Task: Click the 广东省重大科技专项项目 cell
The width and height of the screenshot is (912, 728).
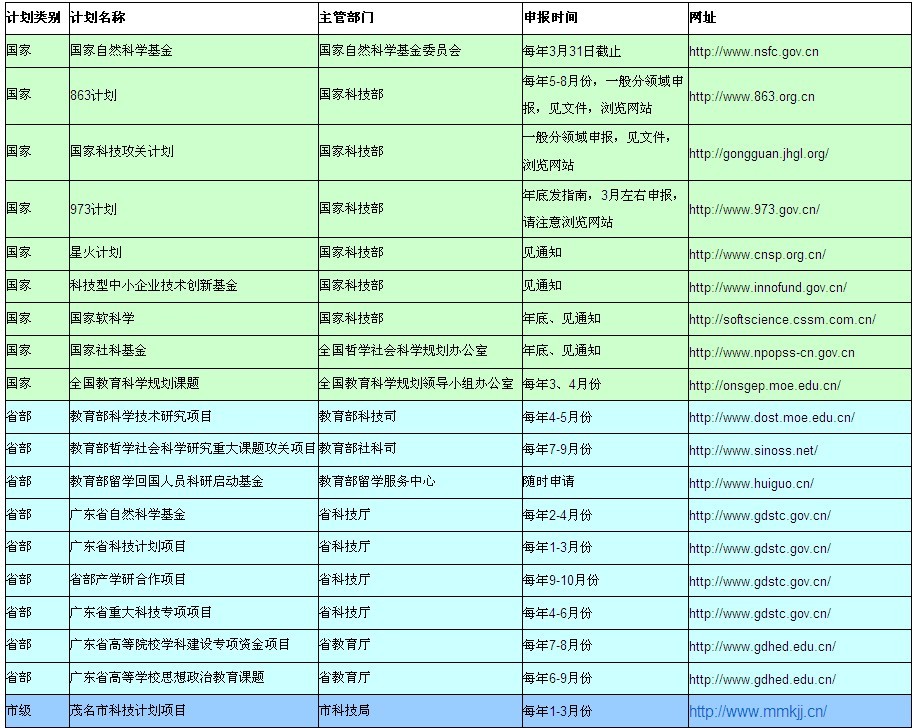Action: click(x=194, y=613)
